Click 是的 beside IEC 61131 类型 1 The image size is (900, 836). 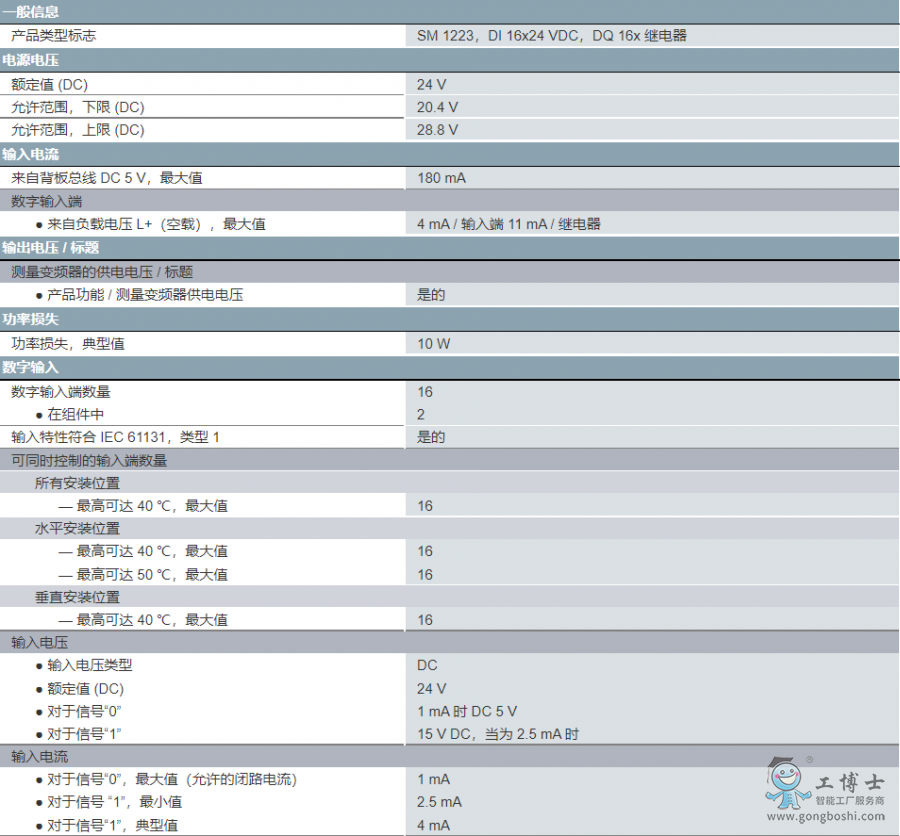pyautogui.click(x=431, y=437)
